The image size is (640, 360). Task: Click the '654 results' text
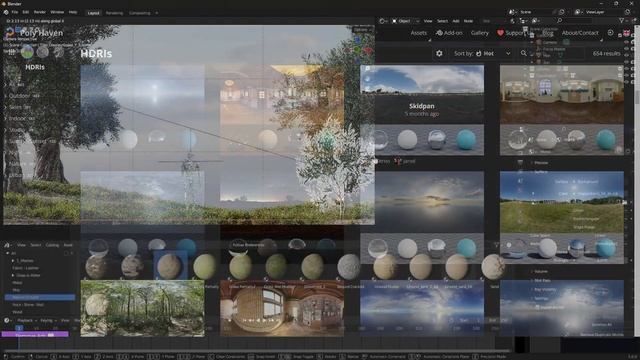click(606, 53)
